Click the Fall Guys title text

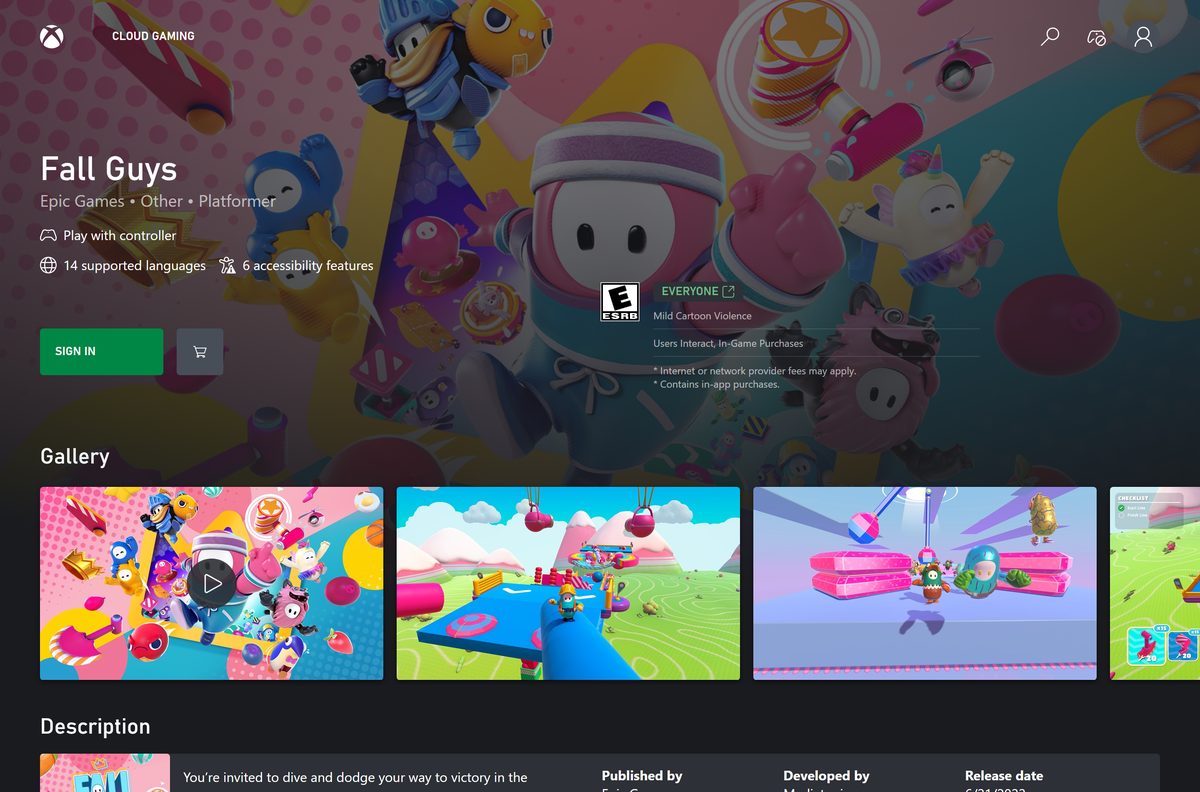(x=108, y=169)
